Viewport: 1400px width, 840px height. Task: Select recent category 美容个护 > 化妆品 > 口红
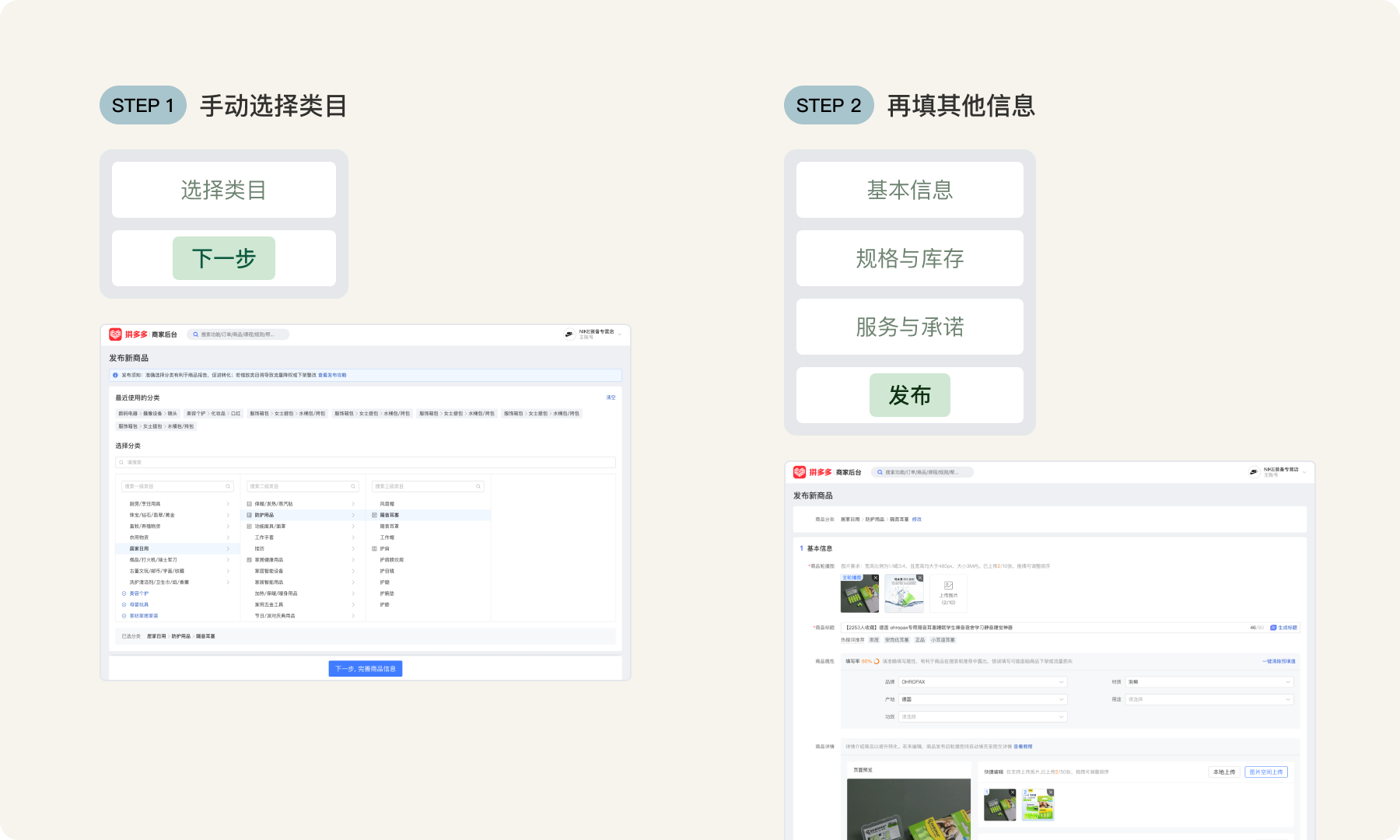click(x=214, y=414)
